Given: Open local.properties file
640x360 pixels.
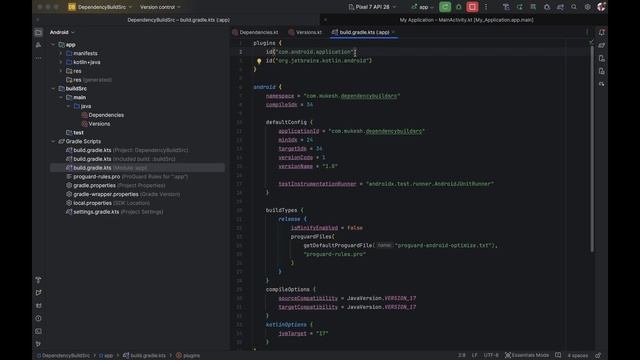Looking at the screenshot, I should pos(108,203).
